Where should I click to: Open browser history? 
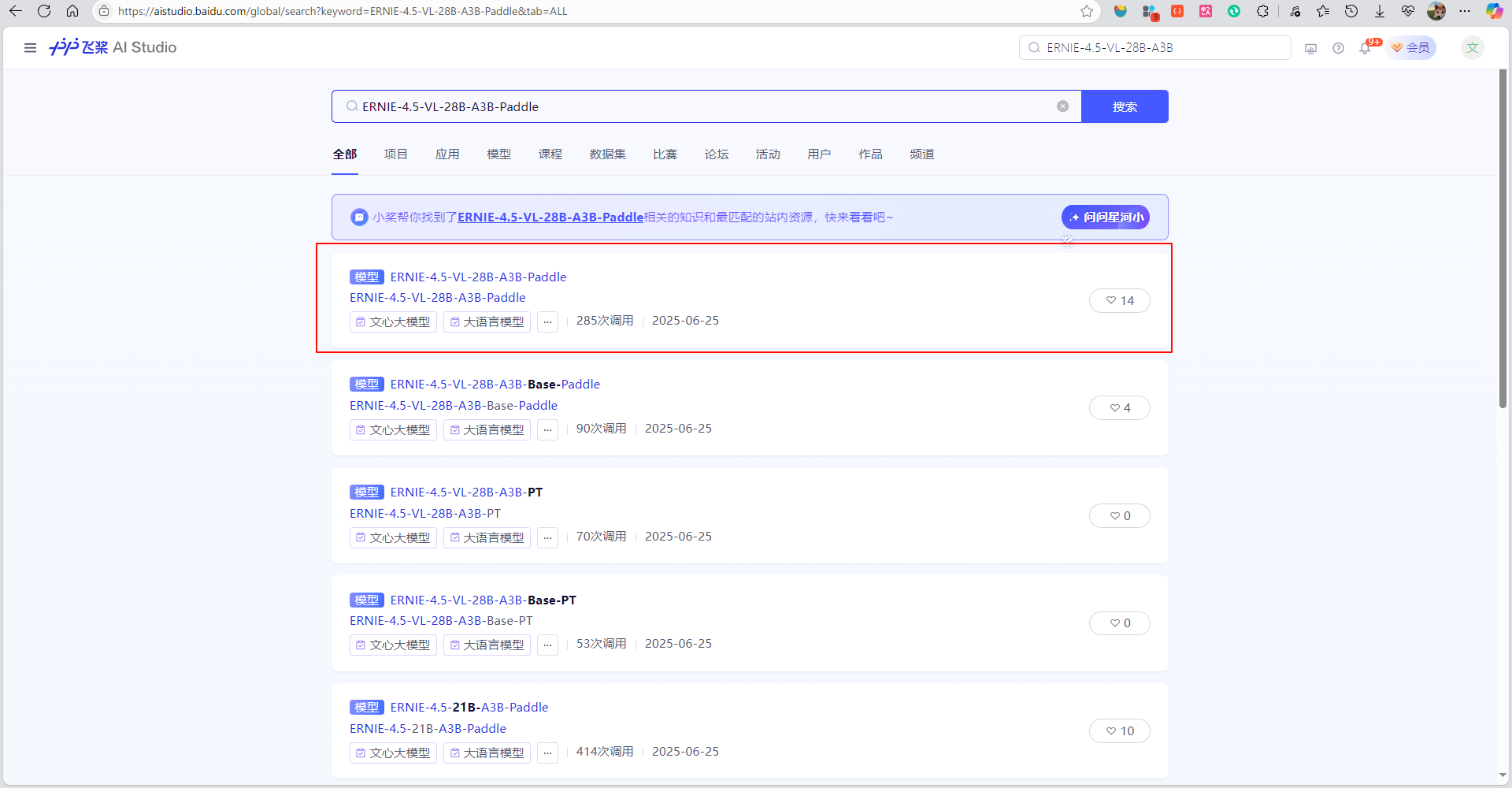pos(1351,11)
